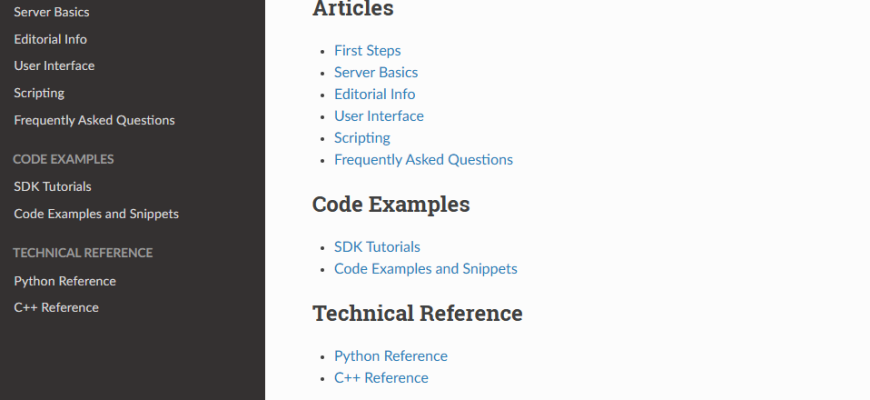
Task: Follow the Editorial Info link under Articles
Action: [374, 94]
